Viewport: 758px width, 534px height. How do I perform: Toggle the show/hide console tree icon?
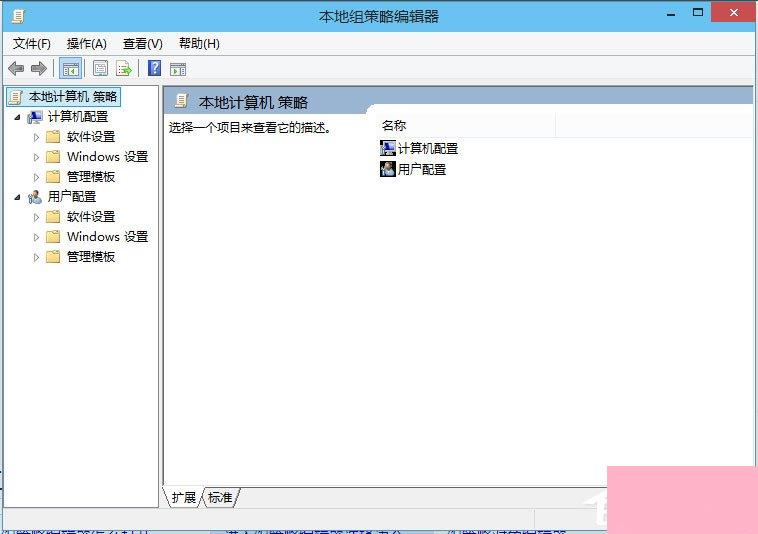[71, 69]
